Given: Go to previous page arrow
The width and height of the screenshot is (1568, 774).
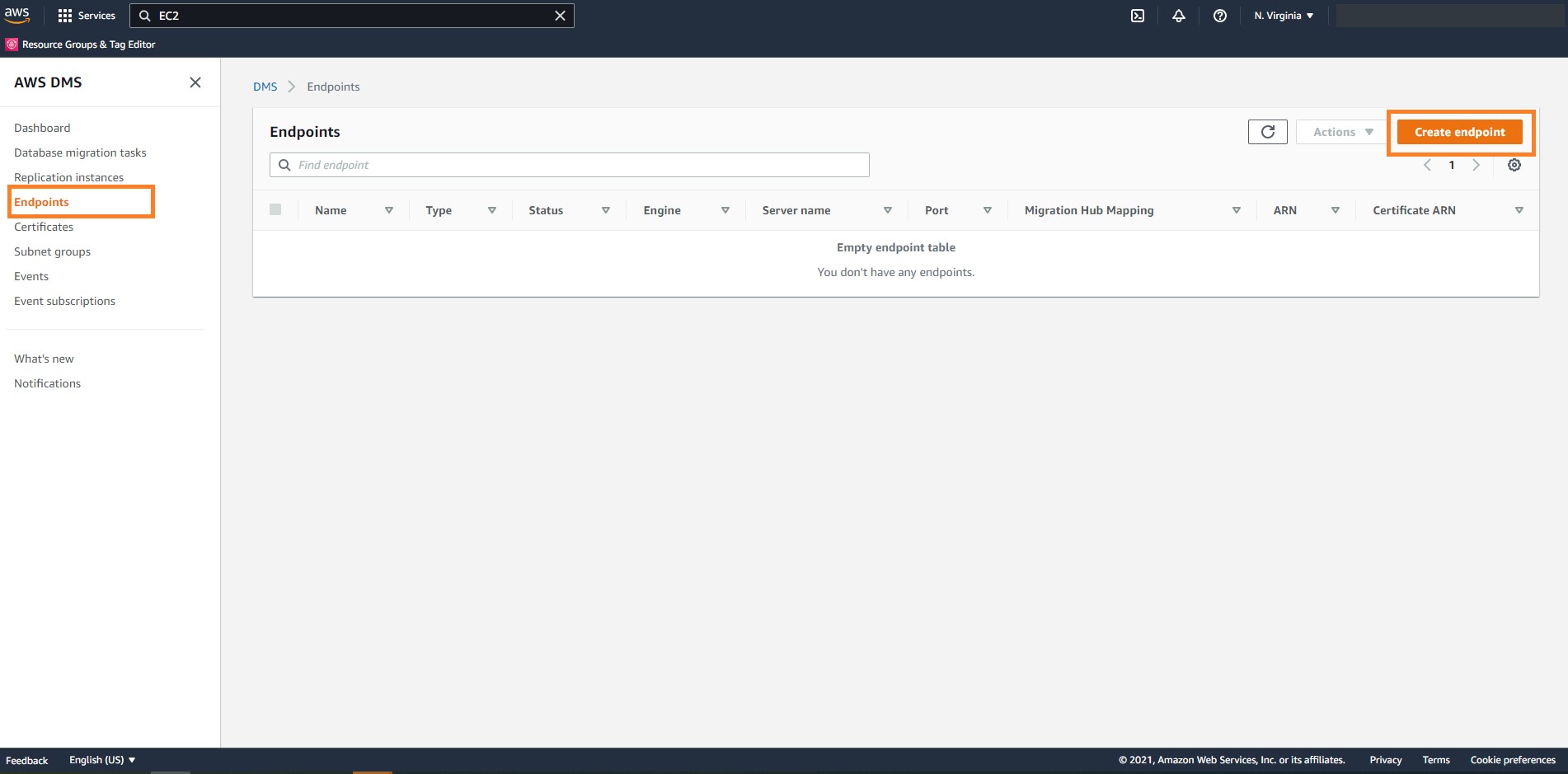Looking at the screenshot, I should pos(1427,165).
